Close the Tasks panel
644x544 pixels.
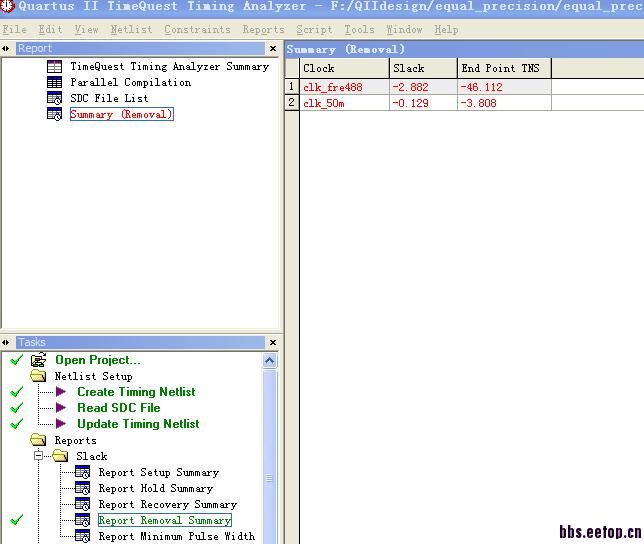pyautogui.click(x=273, y=342)
